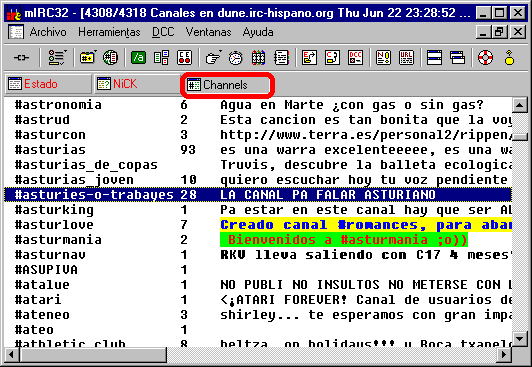The image size is (532, 367).
Task: Open the Timer clock icon
Action: (235, 58)
